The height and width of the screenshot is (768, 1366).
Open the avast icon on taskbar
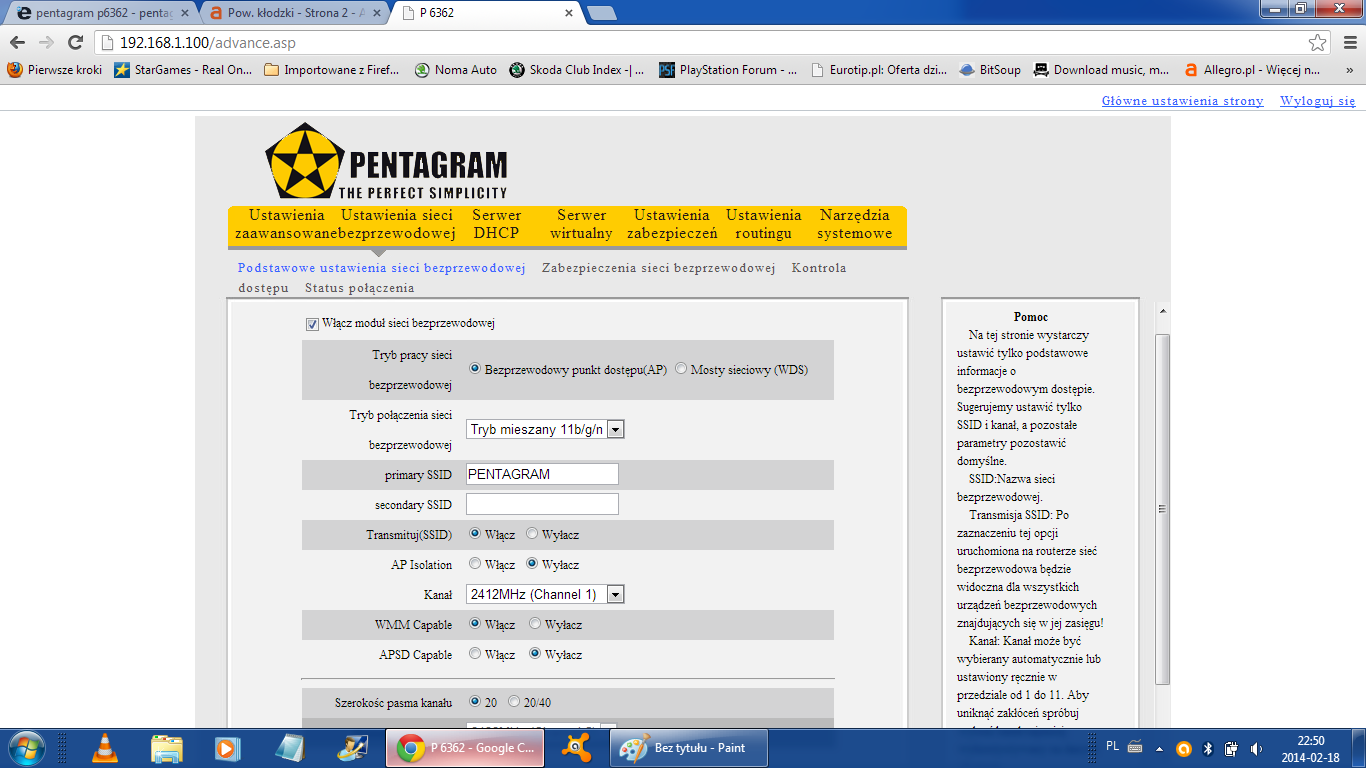coord(574,748)
